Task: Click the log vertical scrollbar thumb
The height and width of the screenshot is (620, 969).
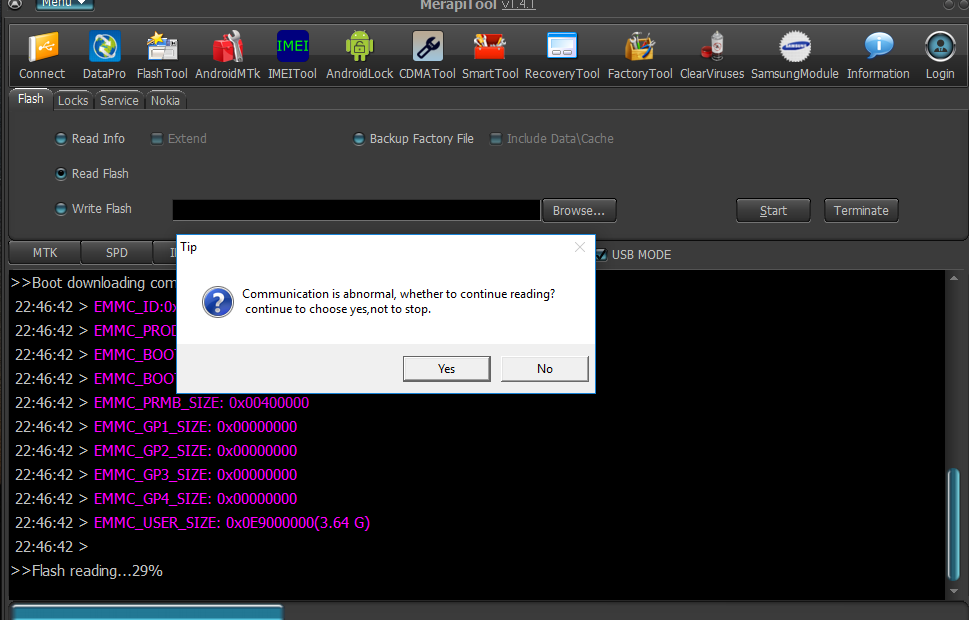Action: 954,524
